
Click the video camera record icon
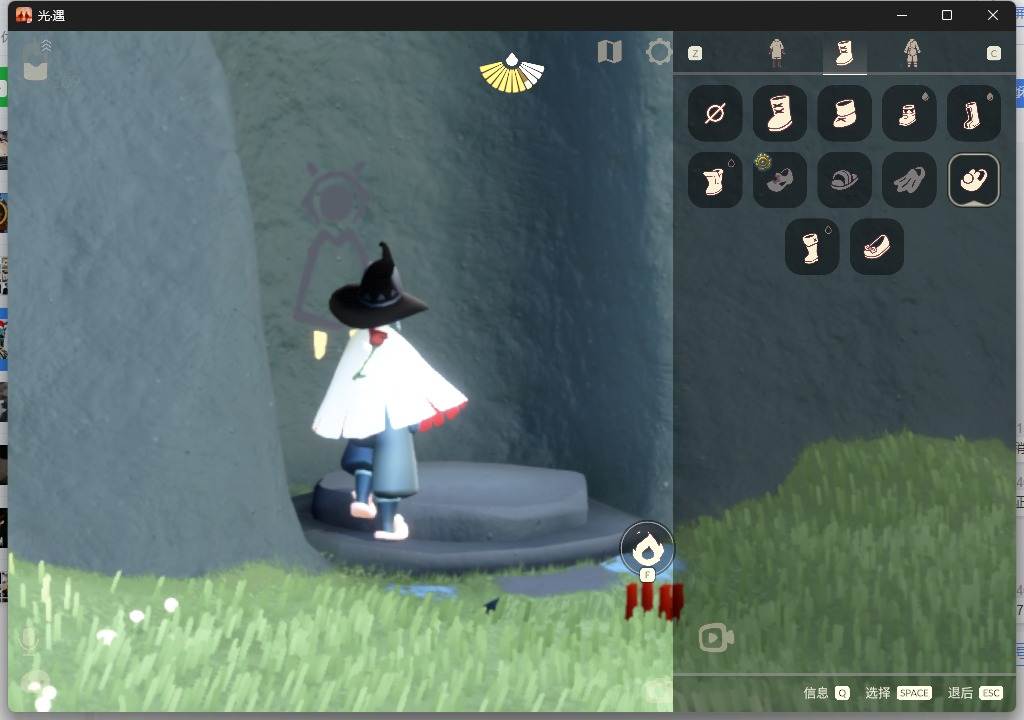click(x=716, y=638)
